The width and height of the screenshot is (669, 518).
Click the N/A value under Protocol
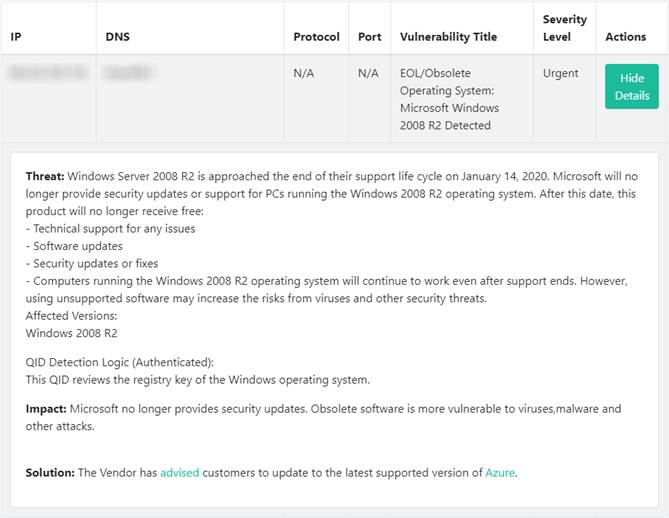pyautogui.click(x=305, y=73)
